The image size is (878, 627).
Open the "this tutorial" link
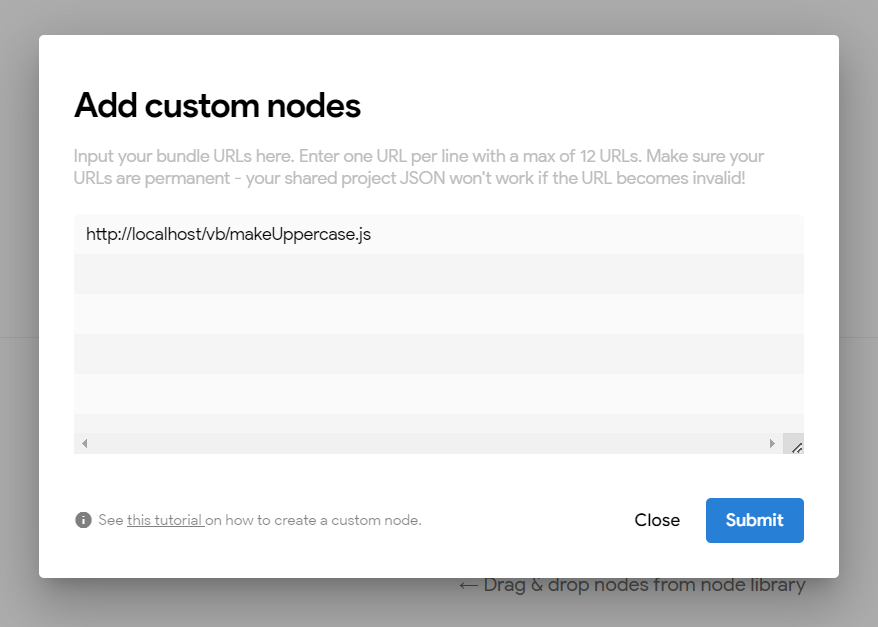pos(165,520)
